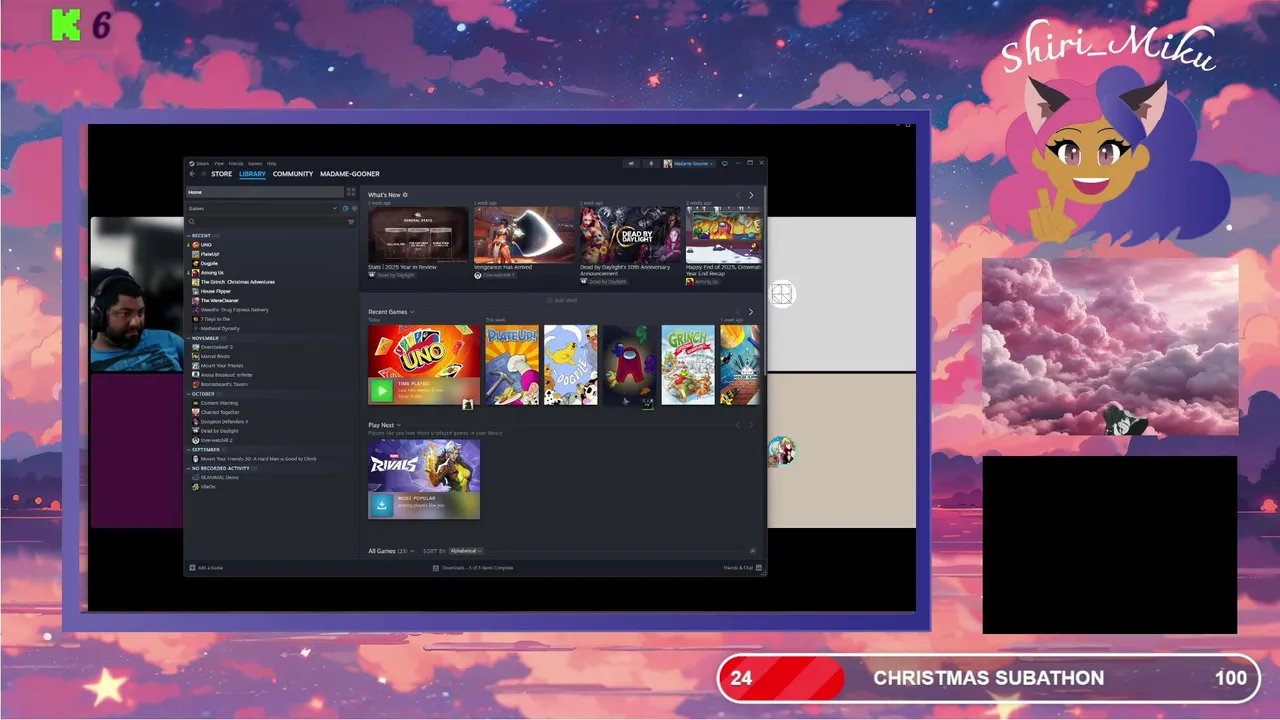Open the Help menu
The width and height of the screenshot is (1280, 720).
pyautogui.click(x=271, y=164)
